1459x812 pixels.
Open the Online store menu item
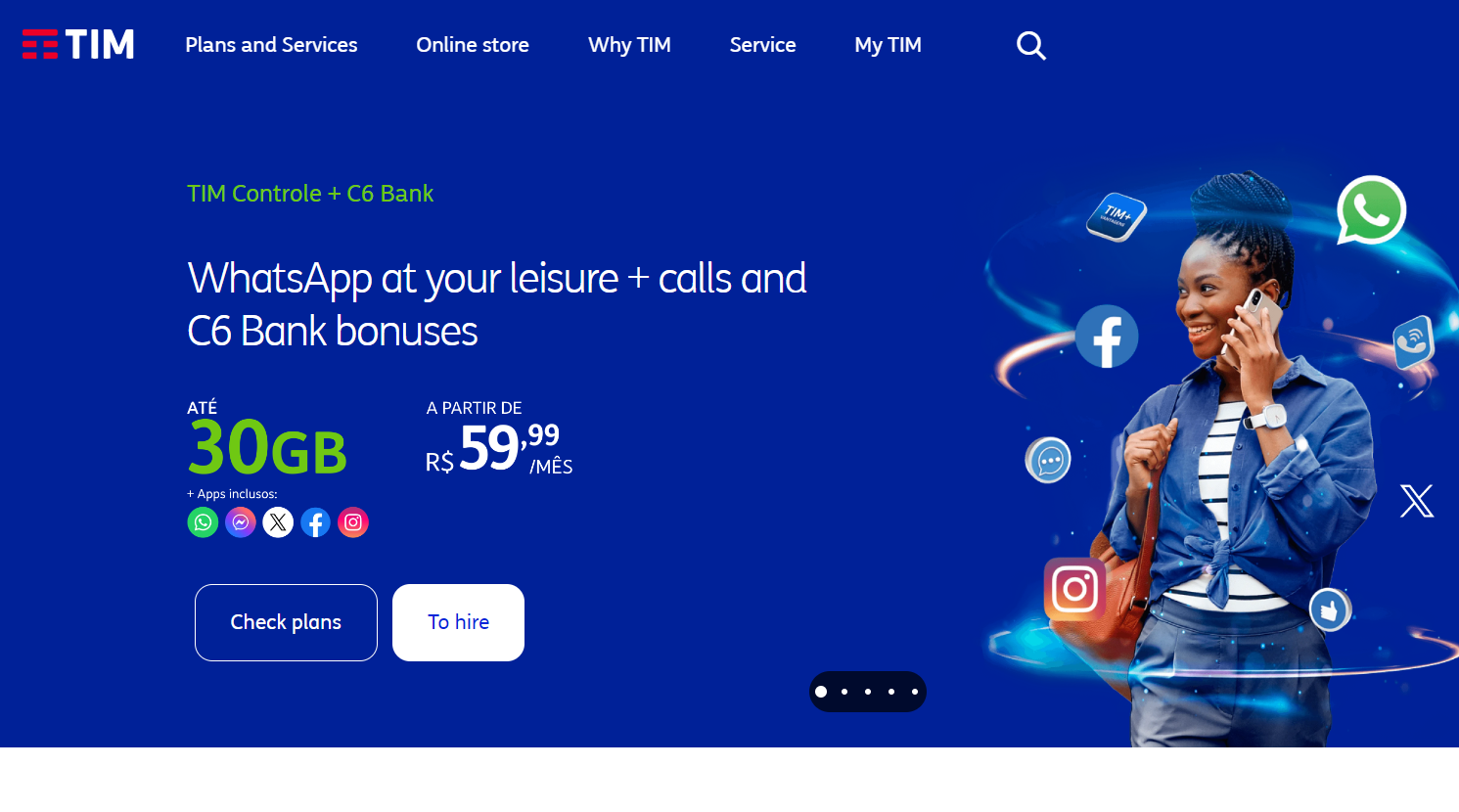(473, 45)
